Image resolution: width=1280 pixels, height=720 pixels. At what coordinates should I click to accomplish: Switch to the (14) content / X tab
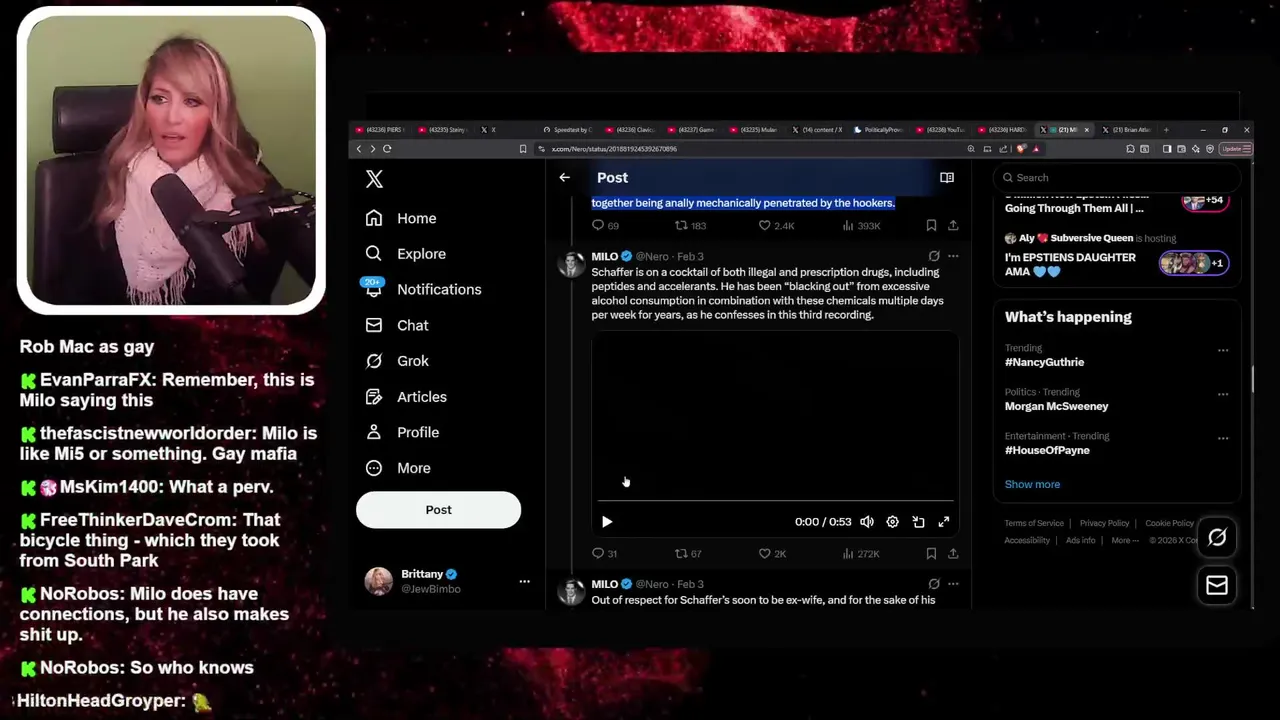tap(817, 130)
